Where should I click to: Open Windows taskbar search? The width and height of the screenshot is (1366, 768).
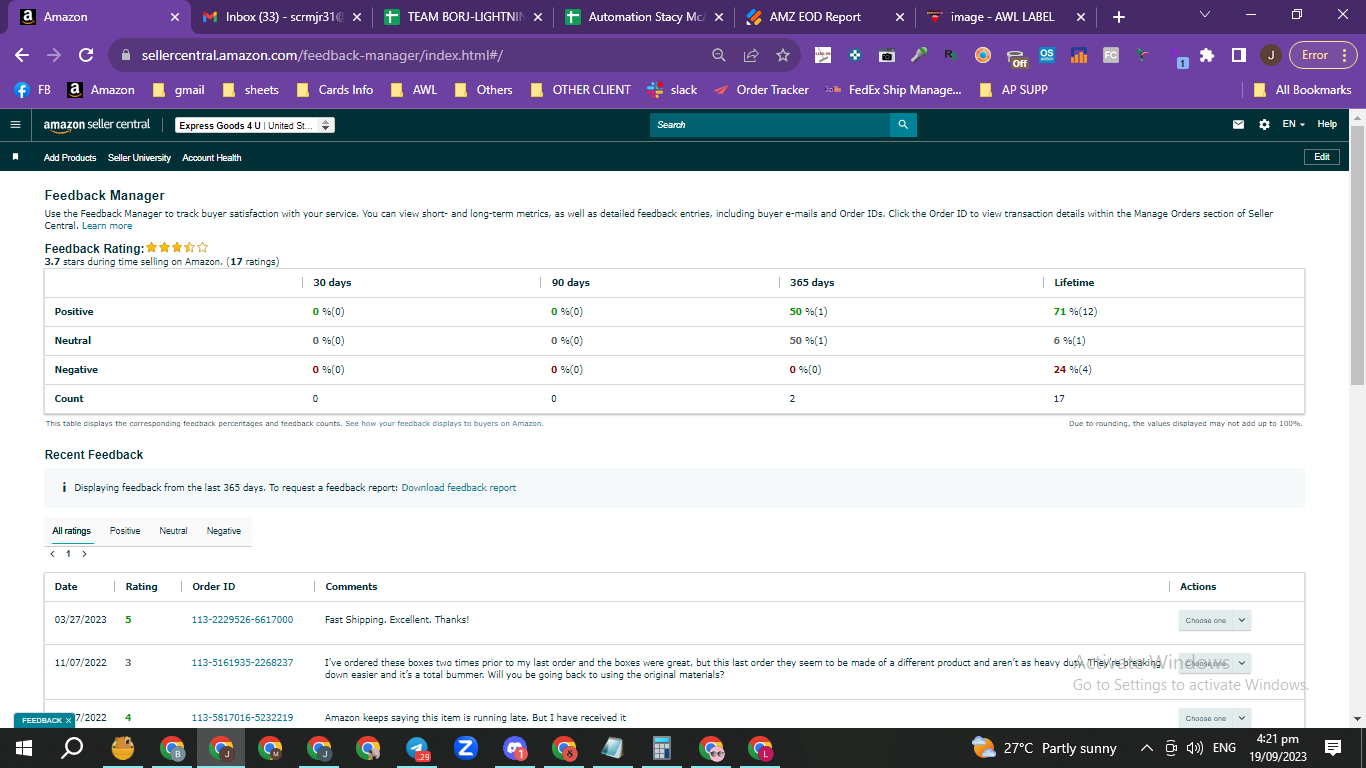[x=72, y=748]
